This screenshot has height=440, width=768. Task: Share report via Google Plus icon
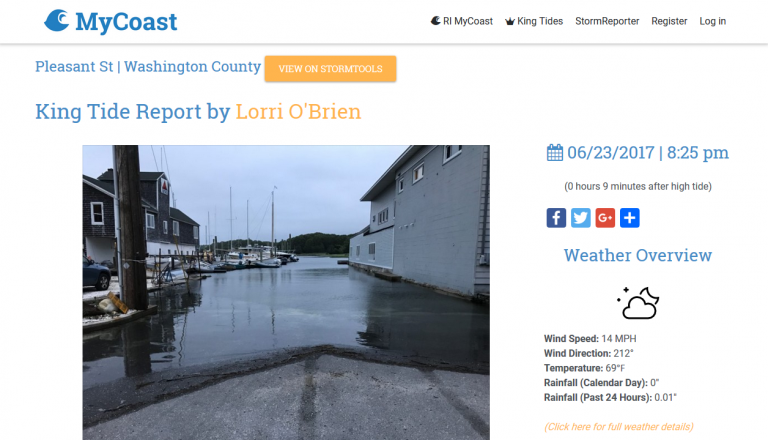(605, 218)
